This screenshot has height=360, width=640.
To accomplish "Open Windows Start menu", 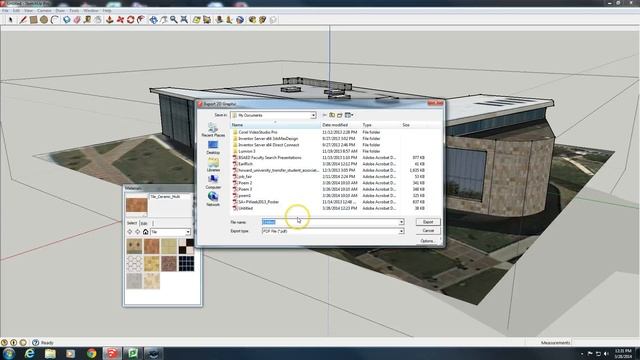I will point(9,353).
